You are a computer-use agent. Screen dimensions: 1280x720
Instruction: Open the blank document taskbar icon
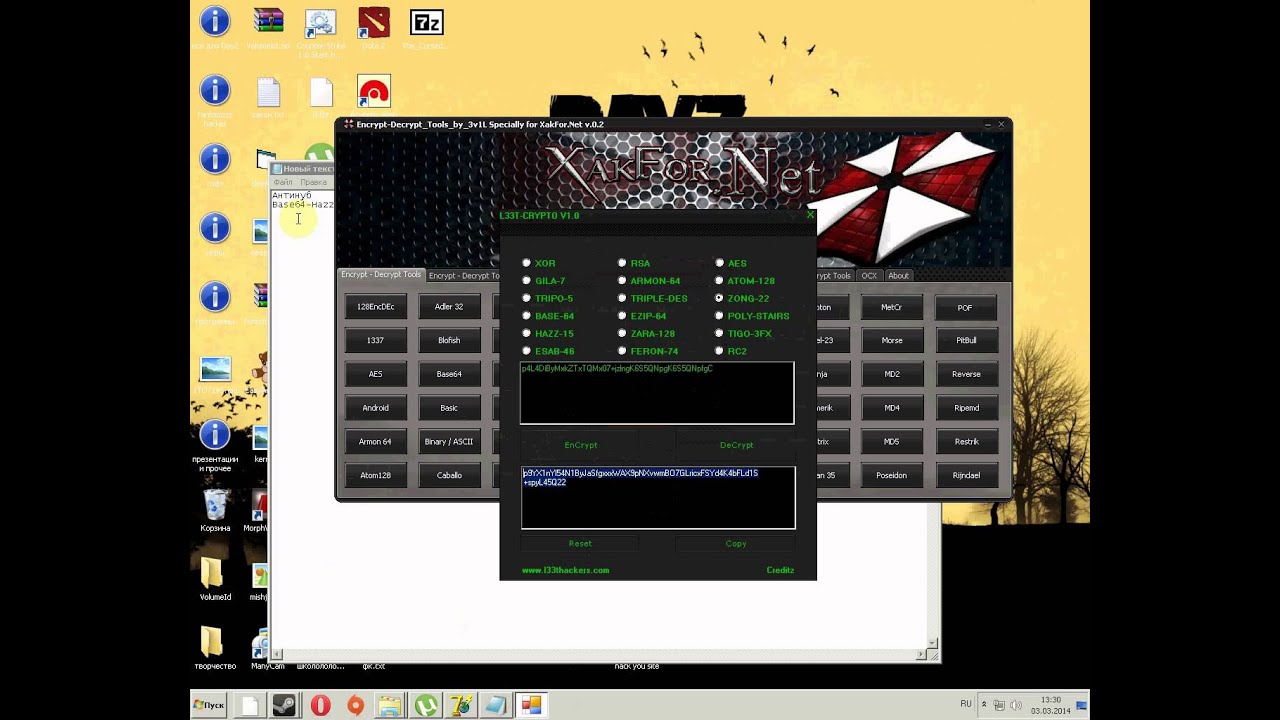click(249, 705)
